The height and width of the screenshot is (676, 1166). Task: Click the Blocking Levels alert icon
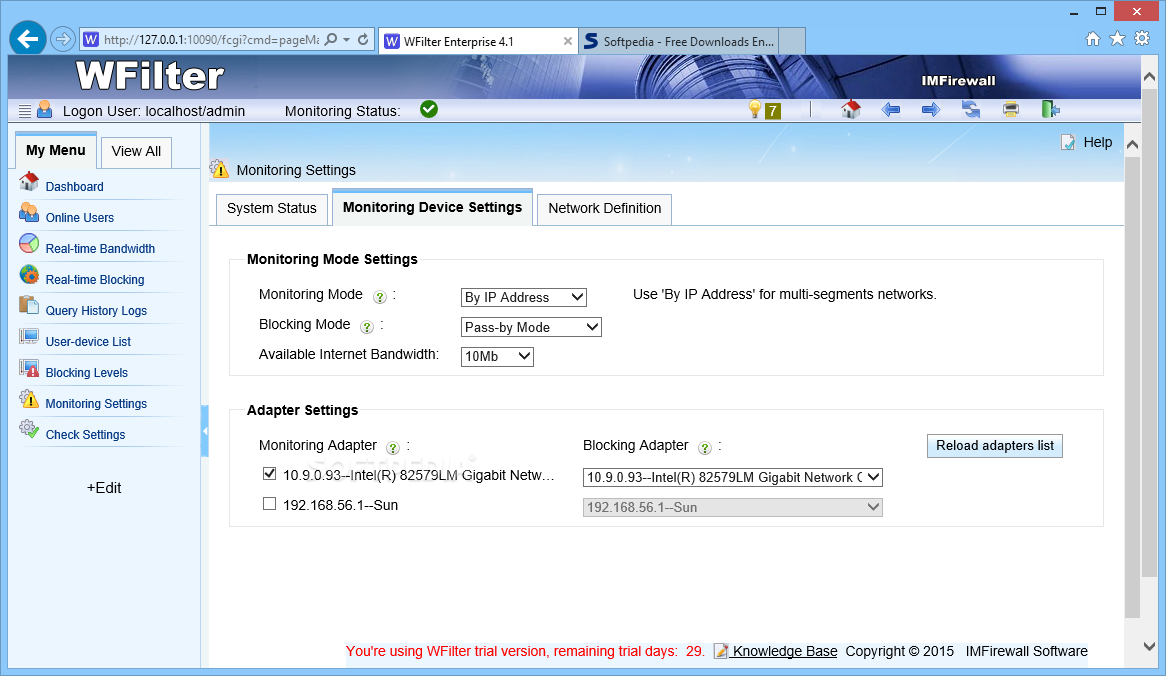[29, 368]
